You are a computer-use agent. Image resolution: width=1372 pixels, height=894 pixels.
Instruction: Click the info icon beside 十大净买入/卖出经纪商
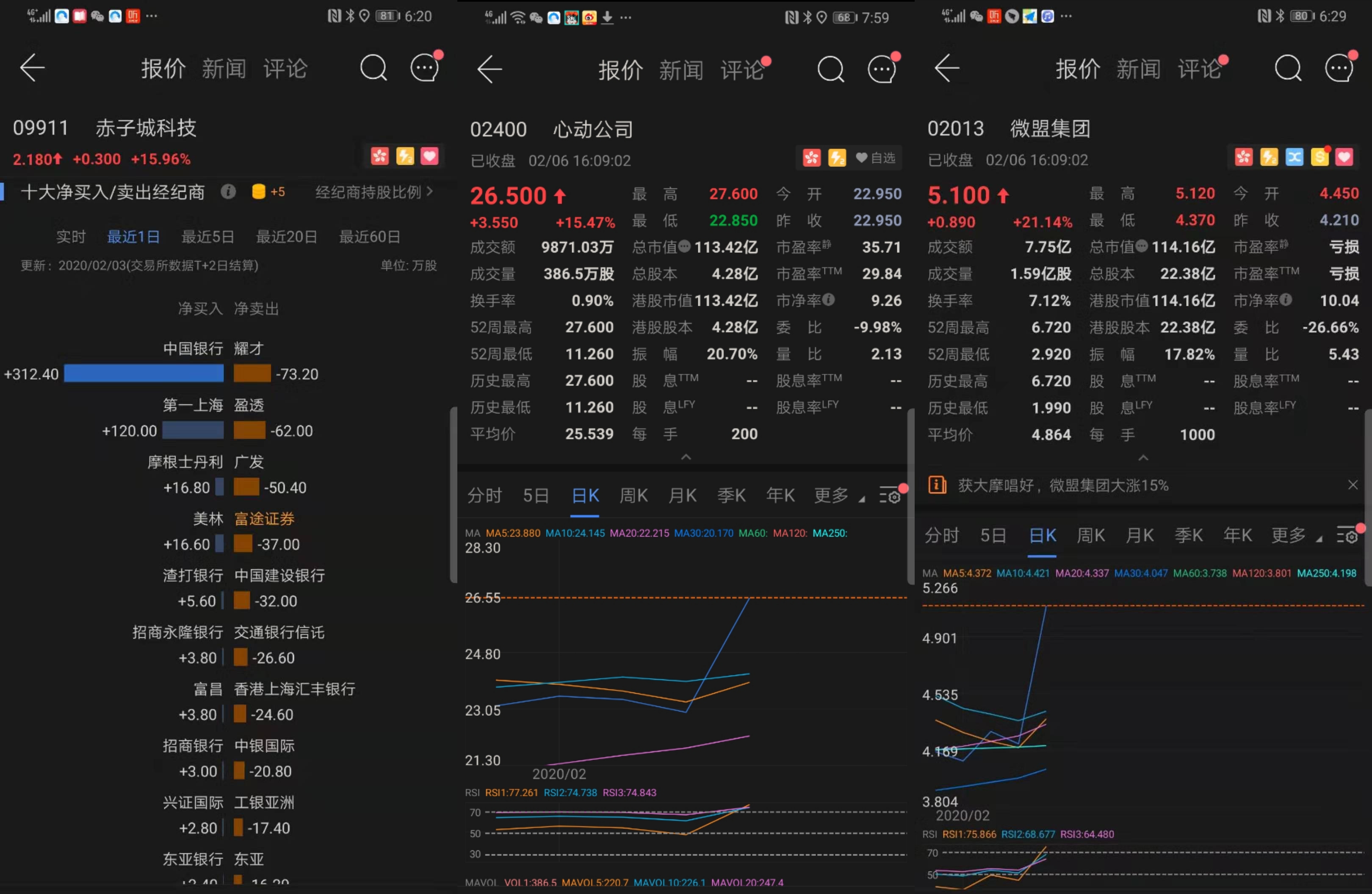228,191
